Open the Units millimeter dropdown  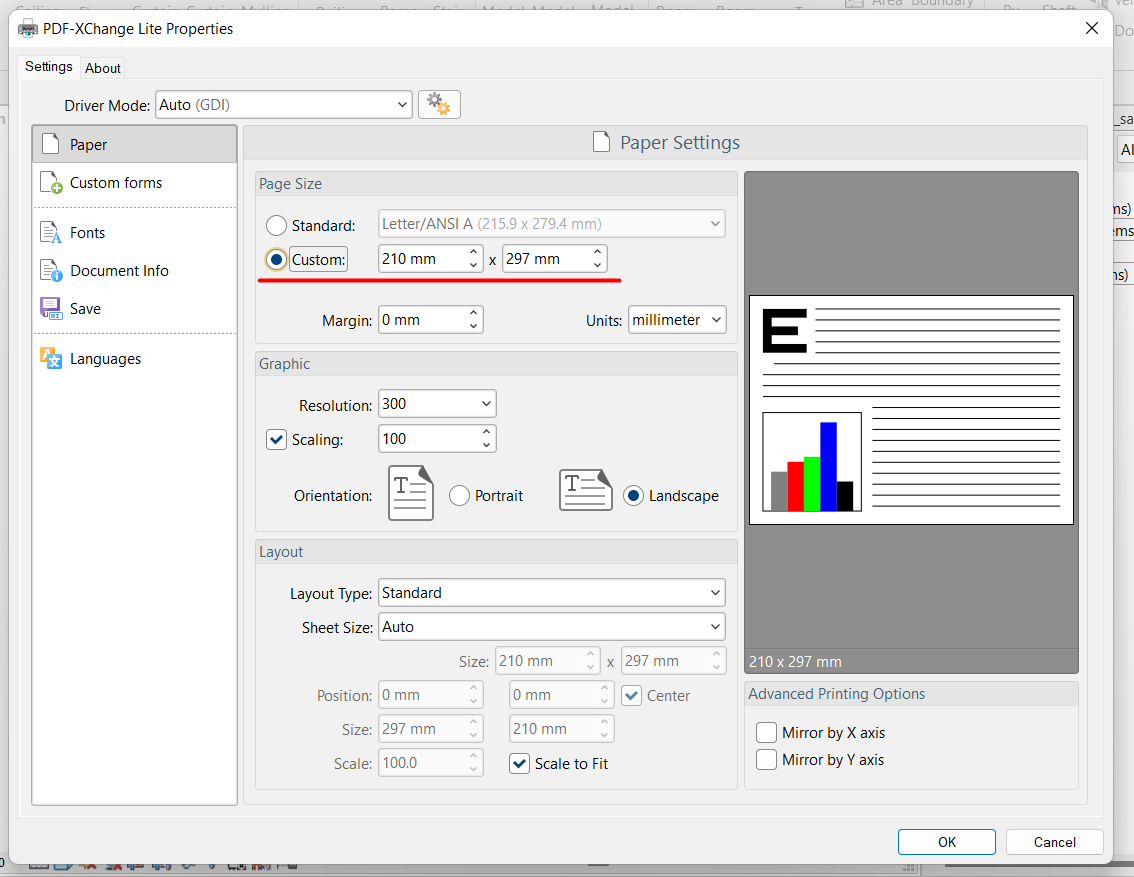677,320
